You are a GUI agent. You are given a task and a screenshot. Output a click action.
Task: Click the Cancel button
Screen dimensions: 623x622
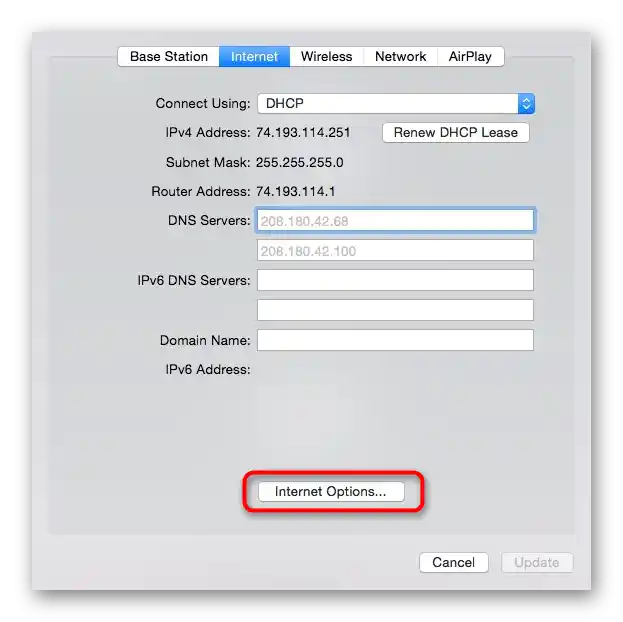tap(454, 562)
